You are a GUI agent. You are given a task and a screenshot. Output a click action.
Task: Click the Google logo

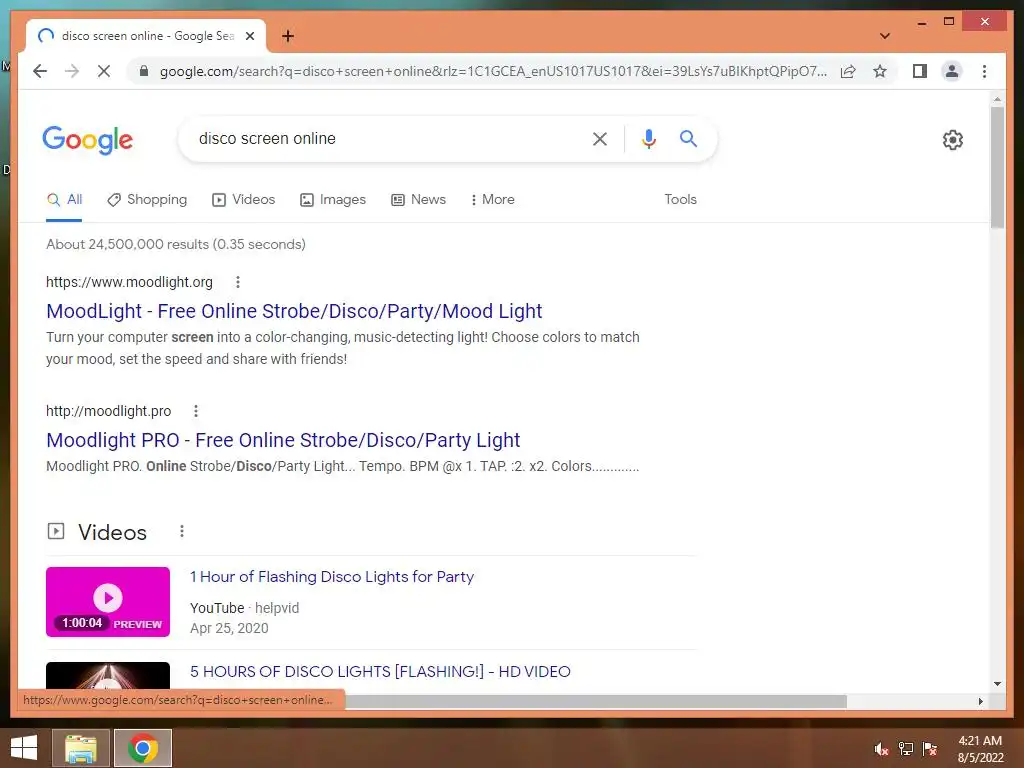point(88,140)
